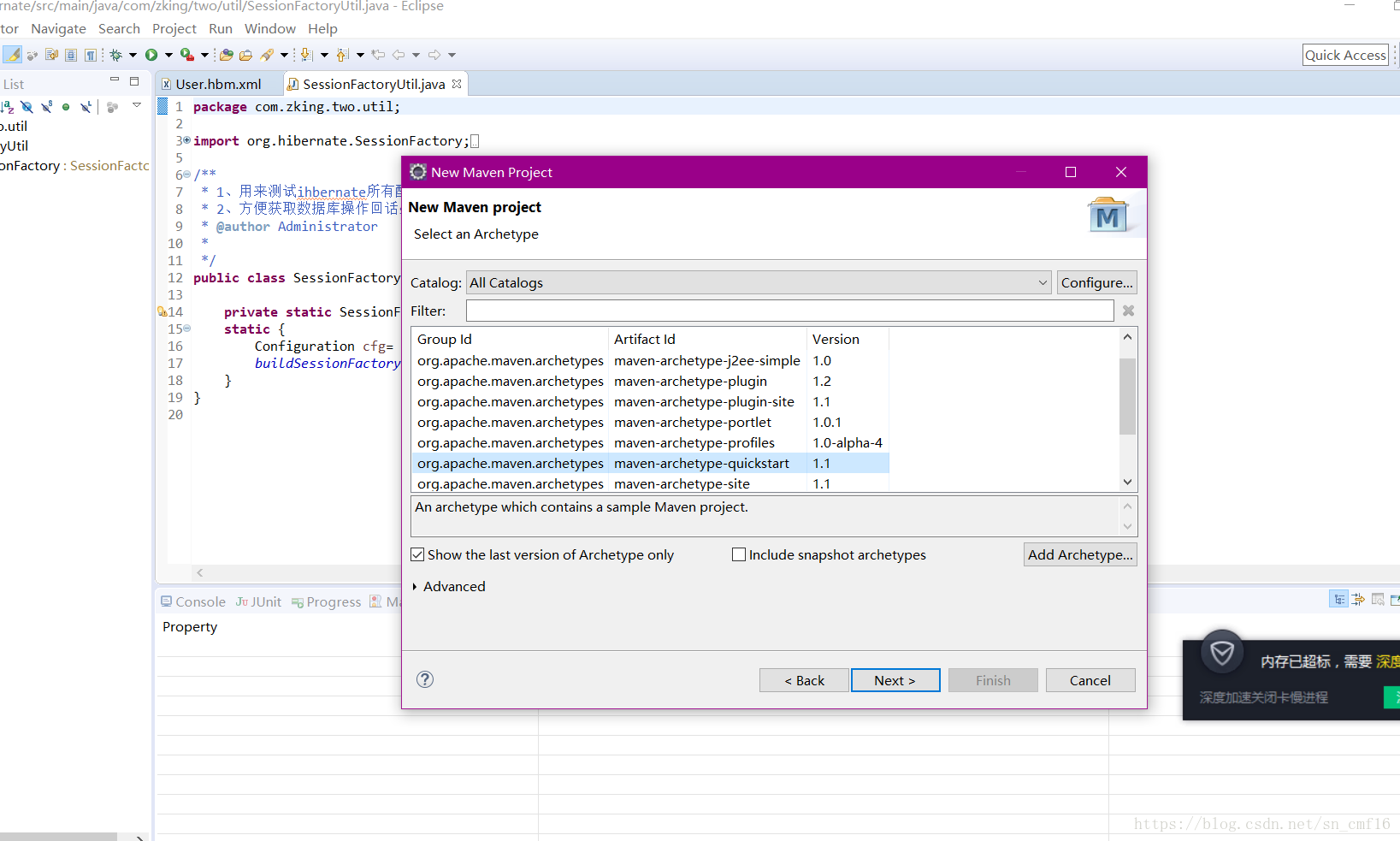The height and width of the screenshot is (841, 1400).
Task: Select the maven-archetype-quickstart row
Action: pos(650,463)
